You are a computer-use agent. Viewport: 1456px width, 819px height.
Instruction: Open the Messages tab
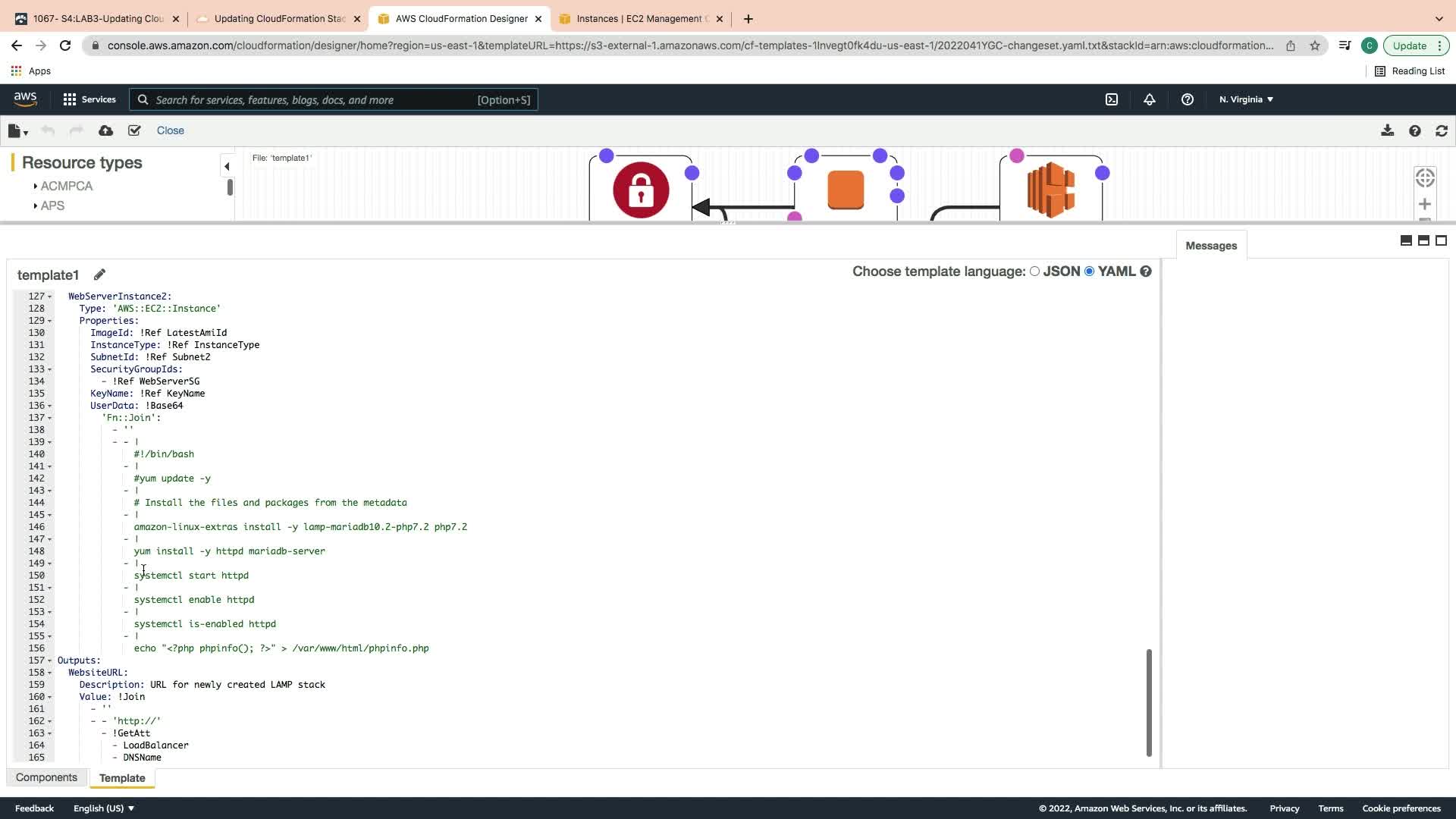click(1210, 246)
